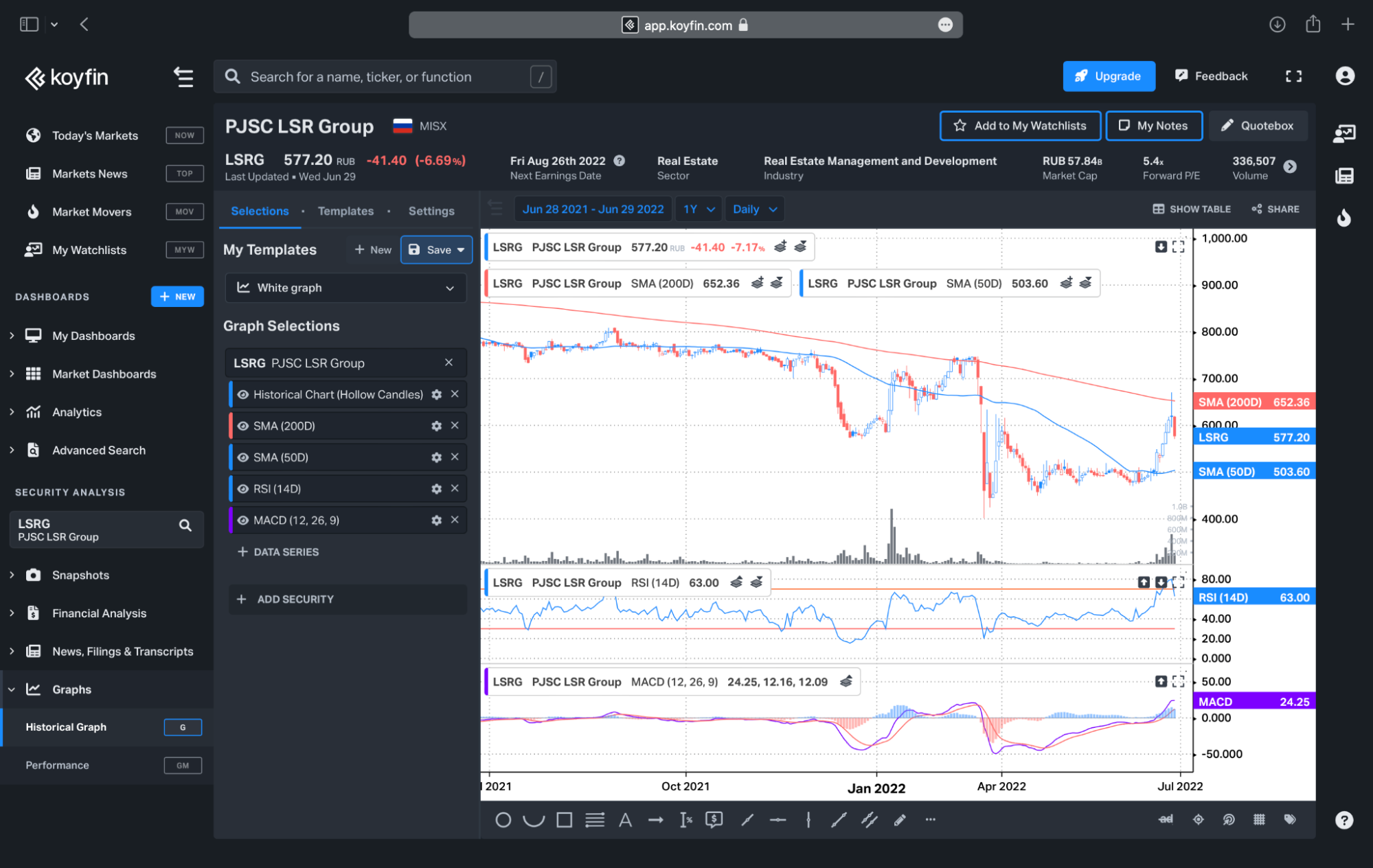Screen dimensions: 1373x868
Task: Select the parallel lines drawing tool
Action: [595, 820]
